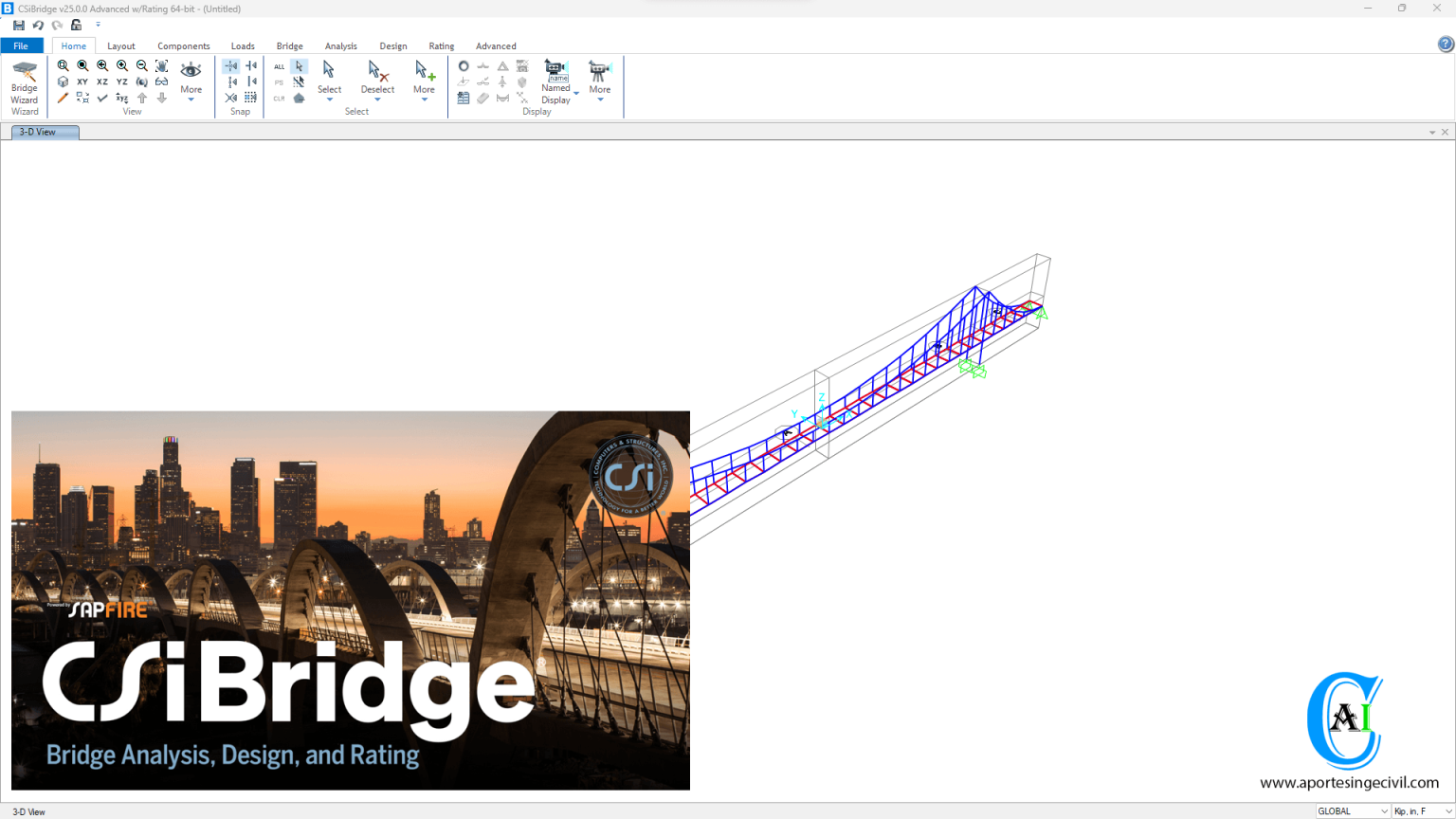Viewport: 1456px width, 819px height.
Task: Redo the last action
Action: [57, 26]
